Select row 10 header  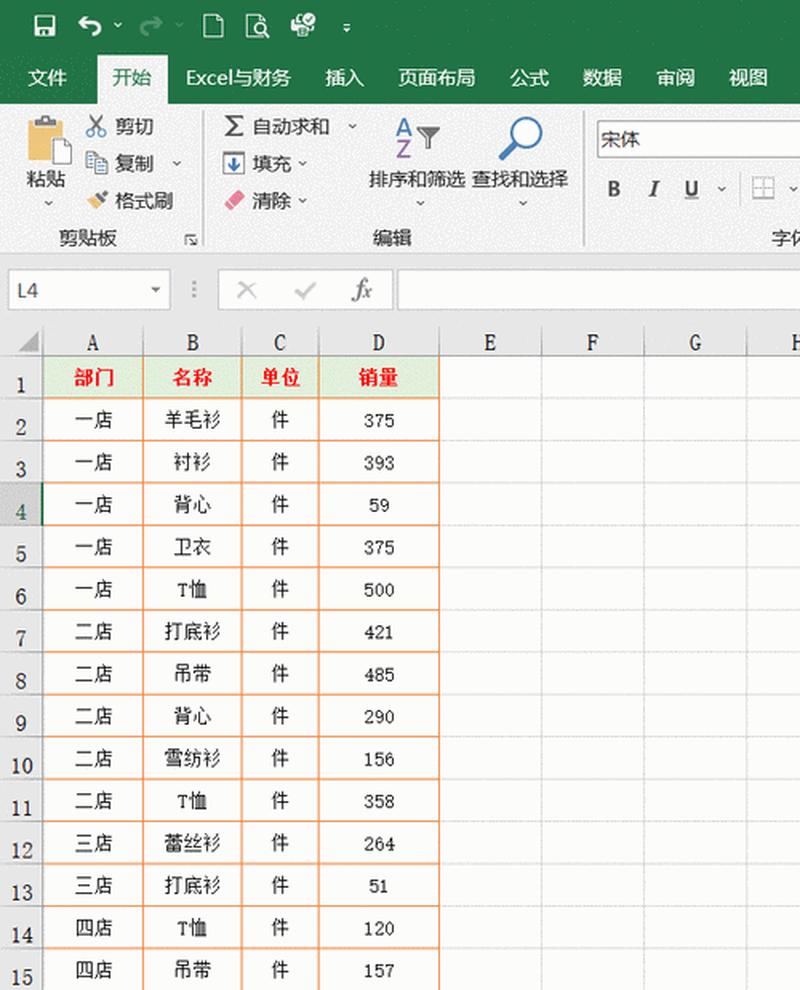[x=21, y=758]
